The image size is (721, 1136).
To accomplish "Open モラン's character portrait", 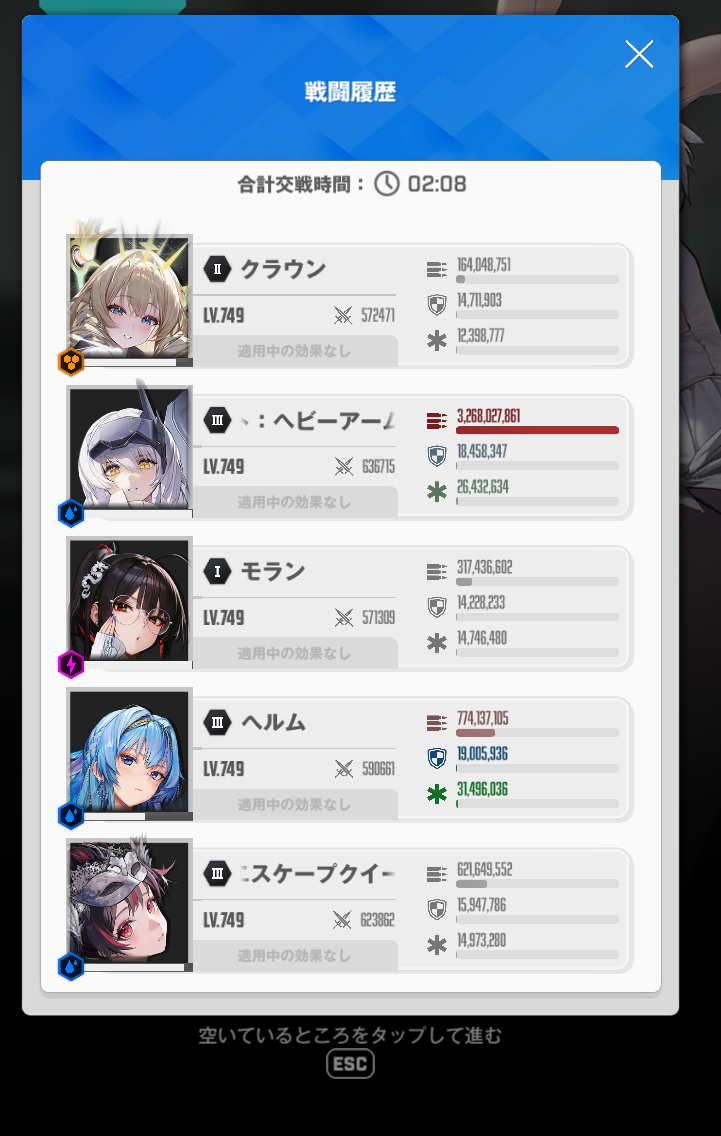I will pyautogui.click(x=130, y=600).
